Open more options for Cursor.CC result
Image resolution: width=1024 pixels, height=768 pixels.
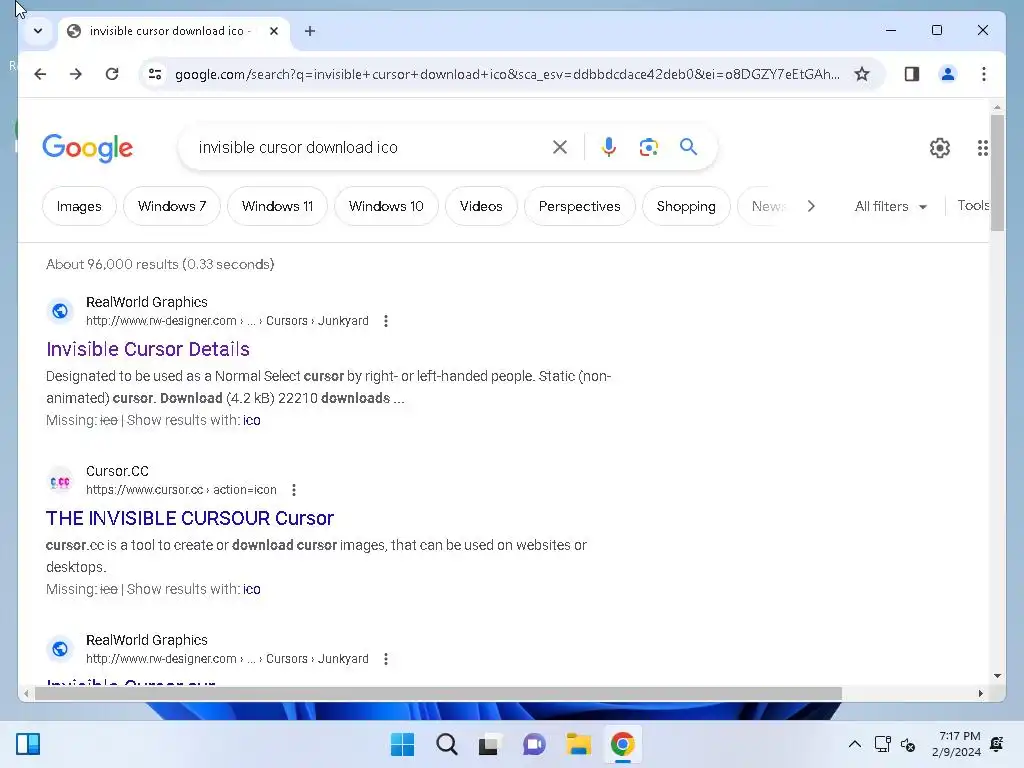tap(294, 490)
